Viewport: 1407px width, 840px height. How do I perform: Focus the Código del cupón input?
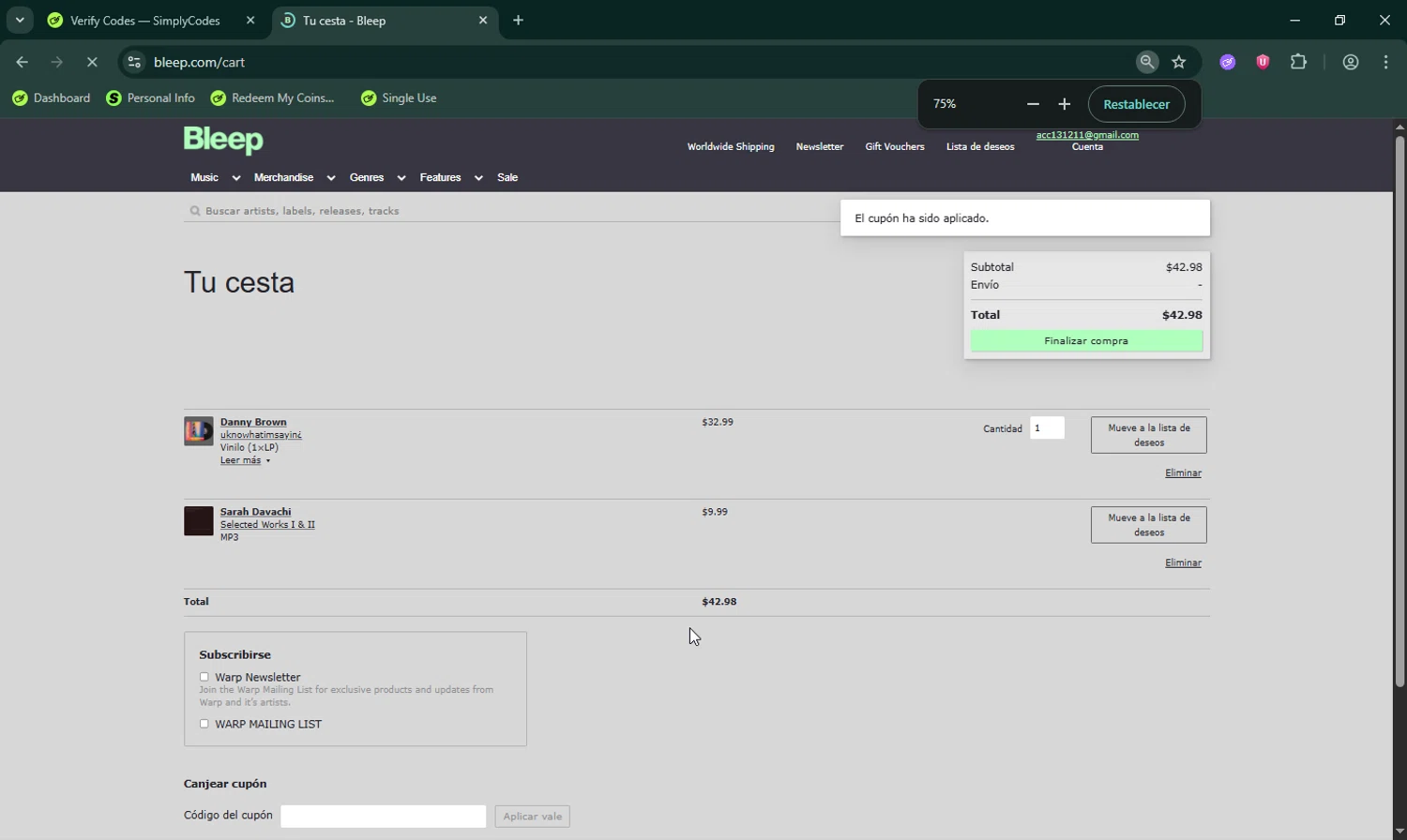tap(384, 817)
